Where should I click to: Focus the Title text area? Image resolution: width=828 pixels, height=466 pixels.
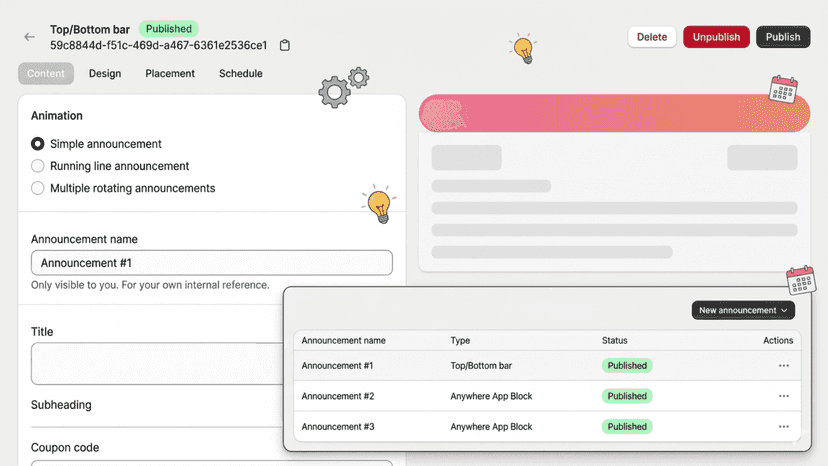click(157, 364)
